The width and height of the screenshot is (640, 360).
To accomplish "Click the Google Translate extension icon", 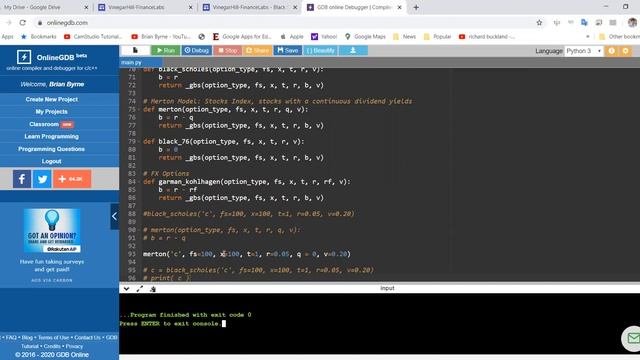I will [584, 23].
